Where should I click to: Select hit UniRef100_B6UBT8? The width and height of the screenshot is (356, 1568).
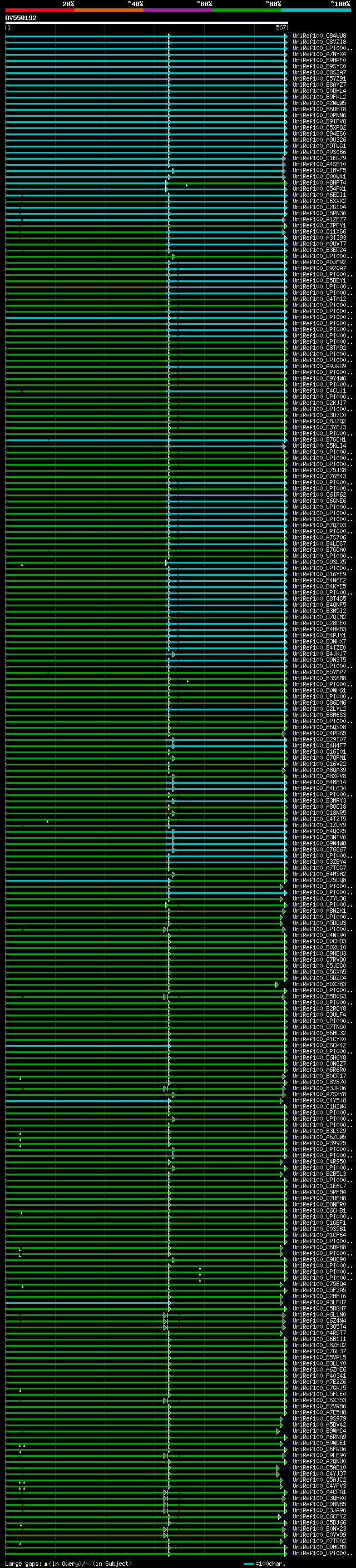[319, 109]
